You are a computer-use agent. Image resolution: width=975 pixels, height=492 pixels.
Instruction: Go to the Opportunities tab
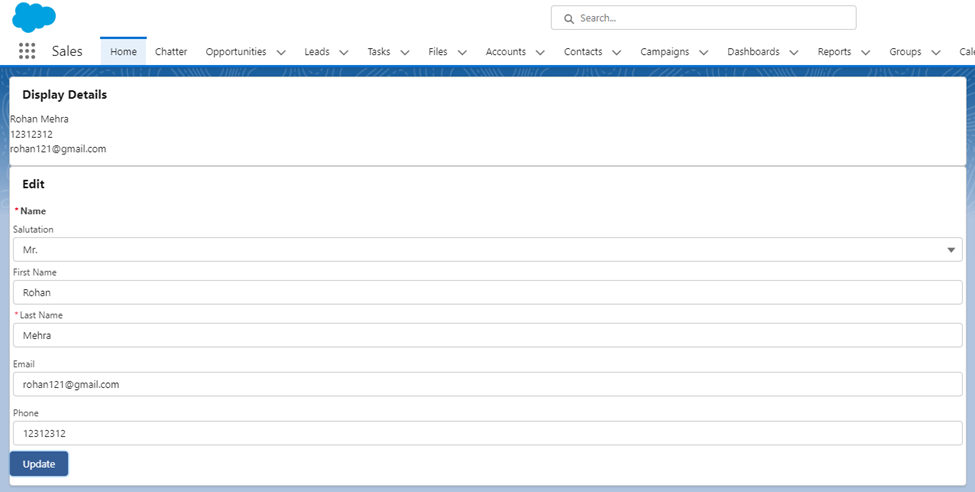pyautogui.click(x=236, y=52)
